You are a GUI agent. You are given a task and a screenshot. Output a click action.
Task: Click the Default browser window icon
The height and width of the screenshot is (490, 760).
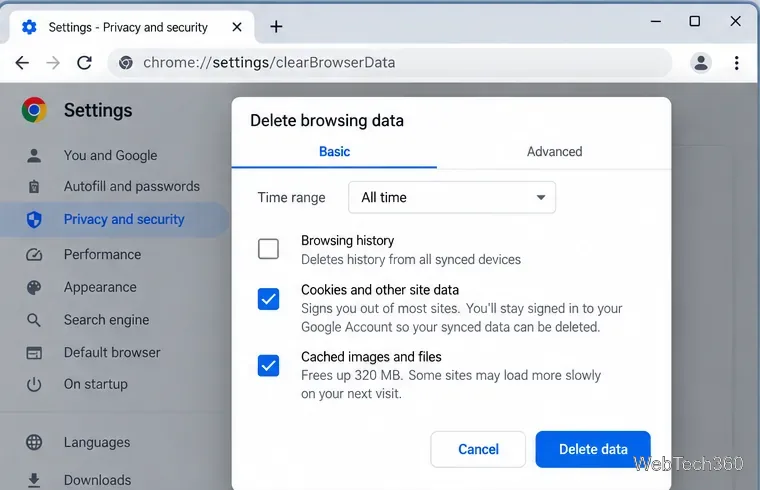(34, 353)
